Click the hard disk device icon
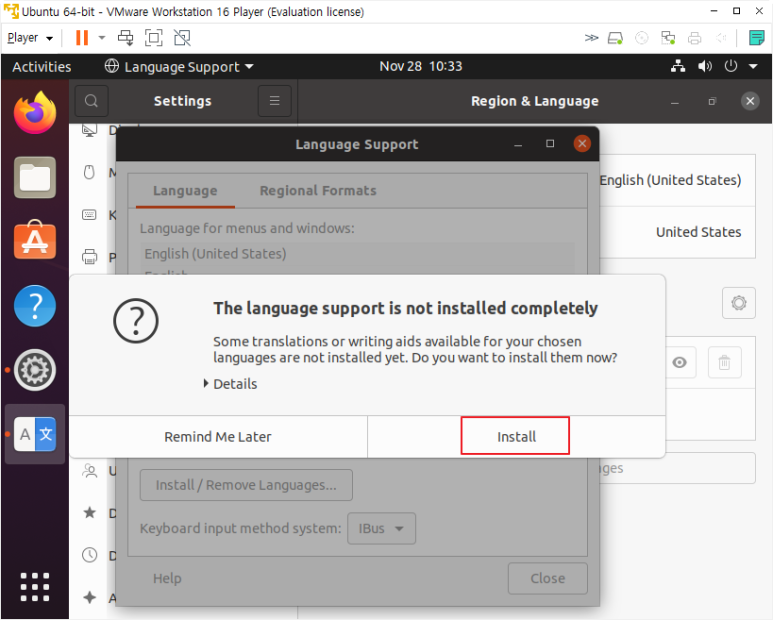Viewport: 773px width, 620px height. 615,38
